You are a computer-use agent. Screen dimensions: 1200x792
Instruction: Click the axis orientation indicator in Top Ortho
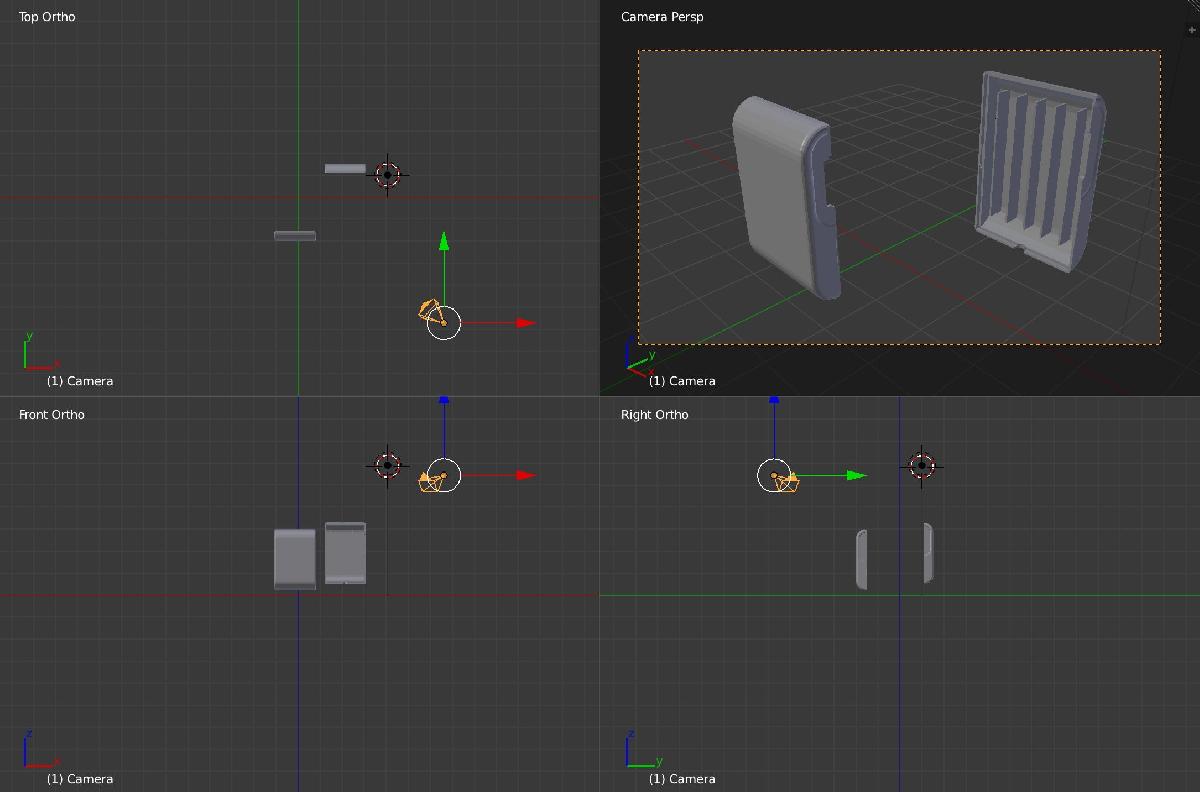[41, 351]
